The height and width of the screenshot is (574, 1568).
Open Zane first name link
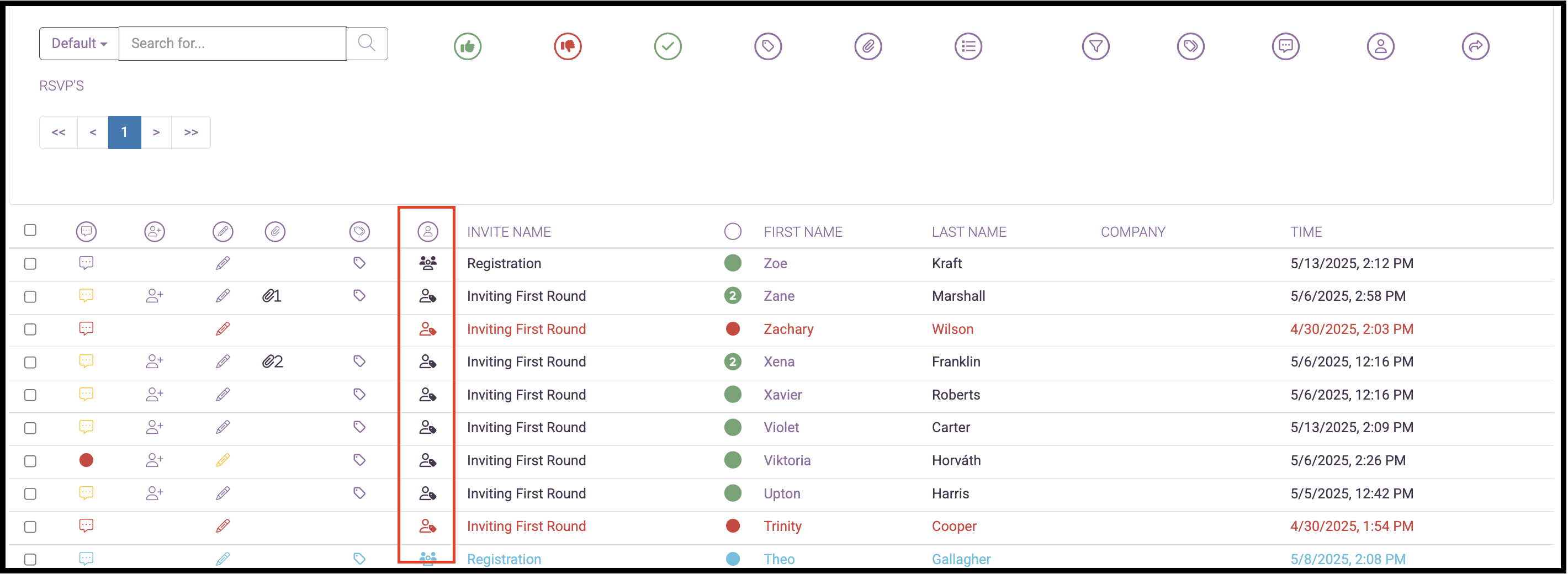point(779,296)
